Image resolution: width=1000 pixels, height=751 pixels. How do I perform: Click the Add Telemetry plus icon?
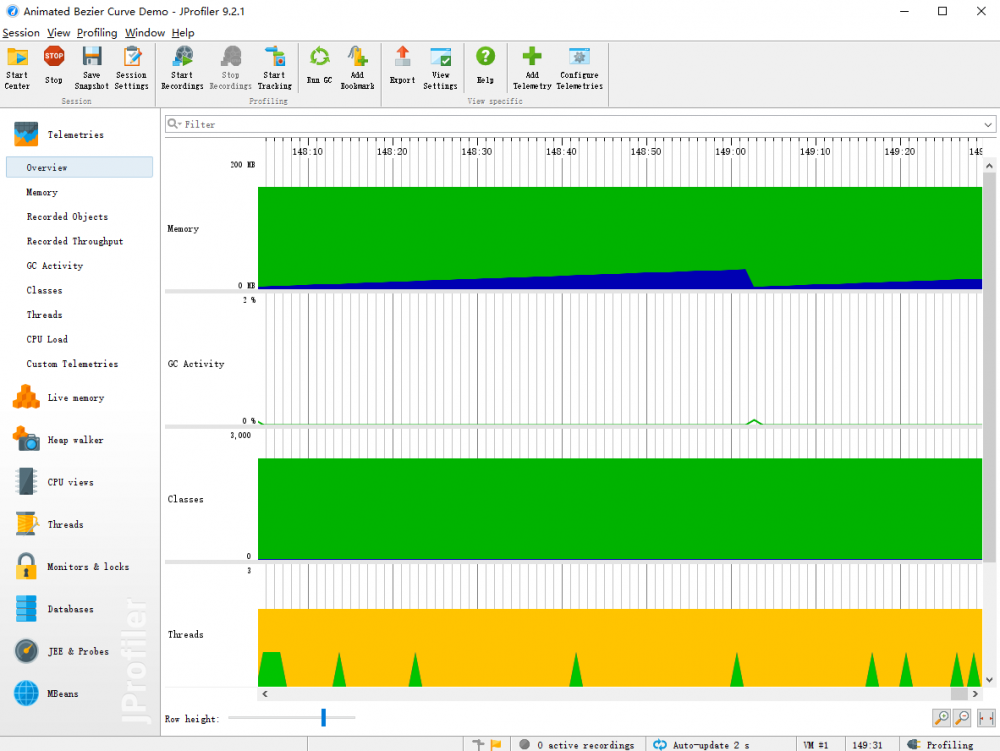click(532, 66)
